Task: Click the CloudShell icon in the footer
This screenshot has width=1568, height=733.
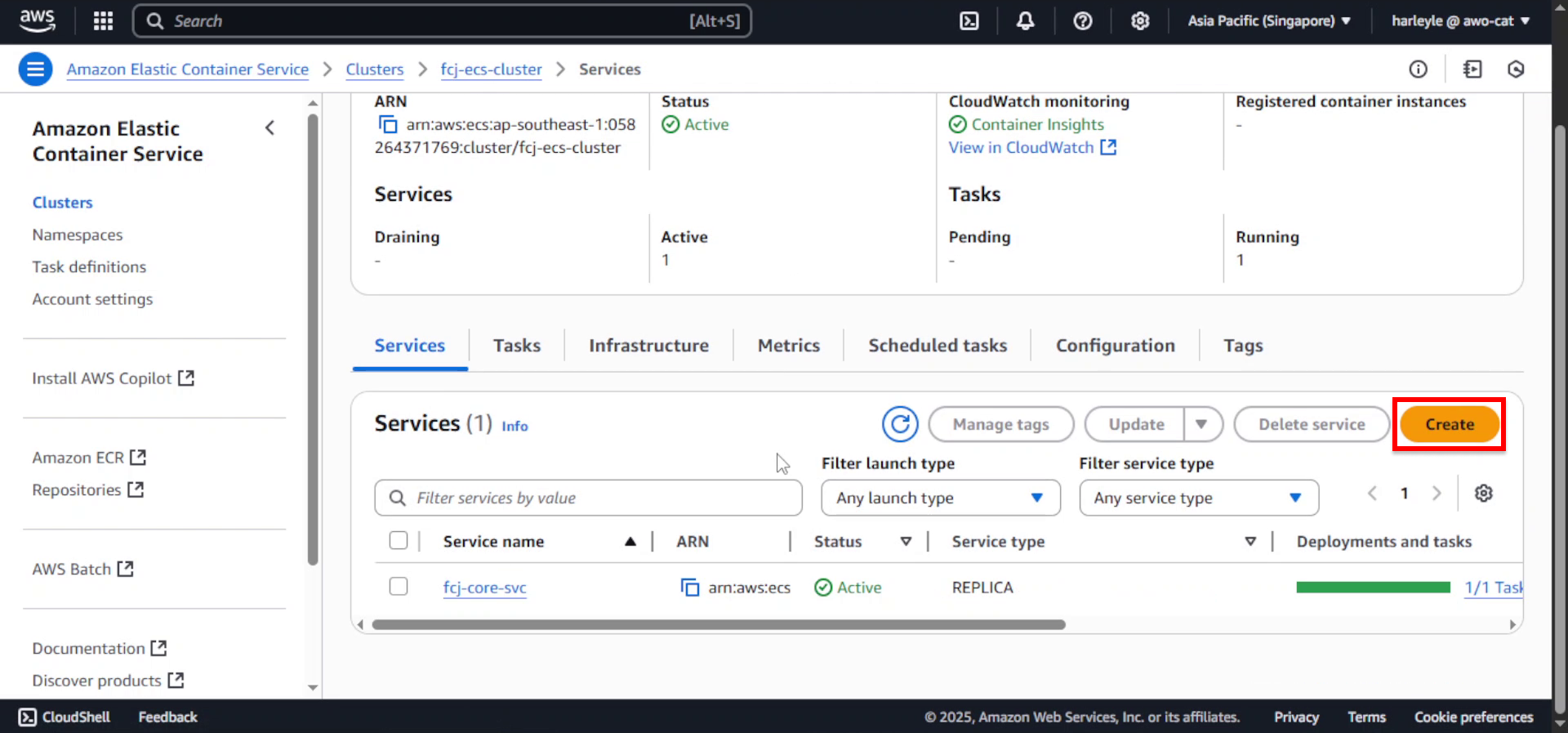Action: tap(28, 717)
